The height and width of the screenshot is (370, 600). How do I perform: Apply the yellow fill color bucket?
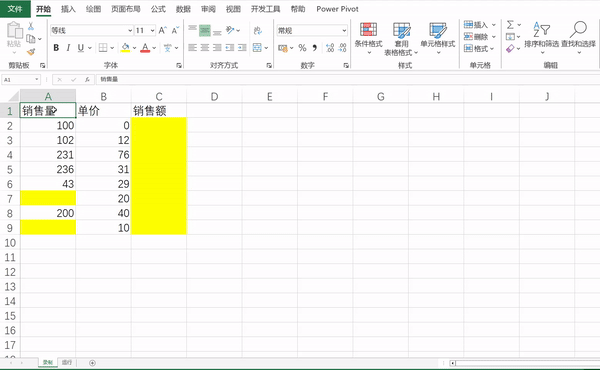pos(125,48)
